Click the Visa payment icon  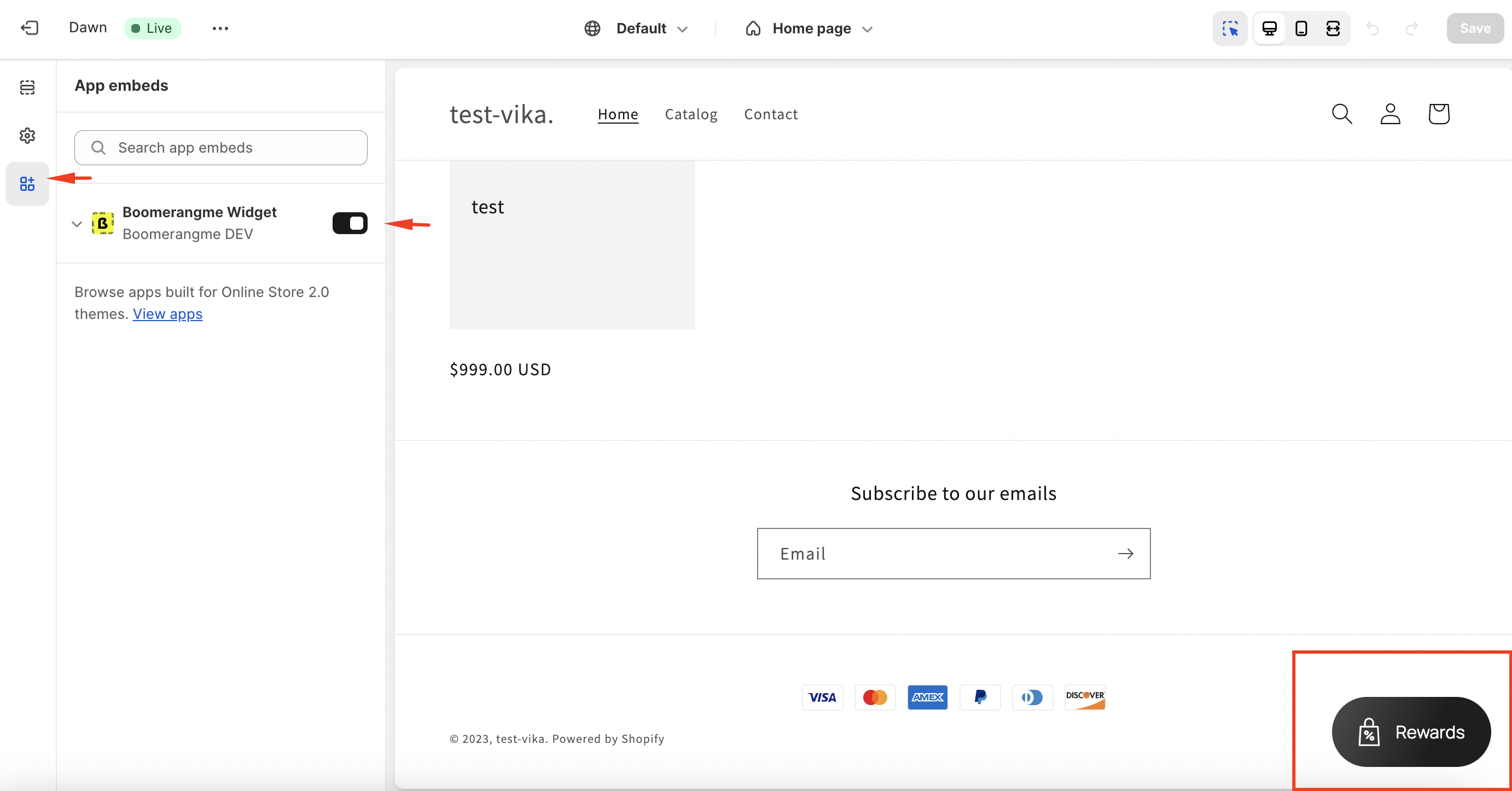click(x=822, y=697)
